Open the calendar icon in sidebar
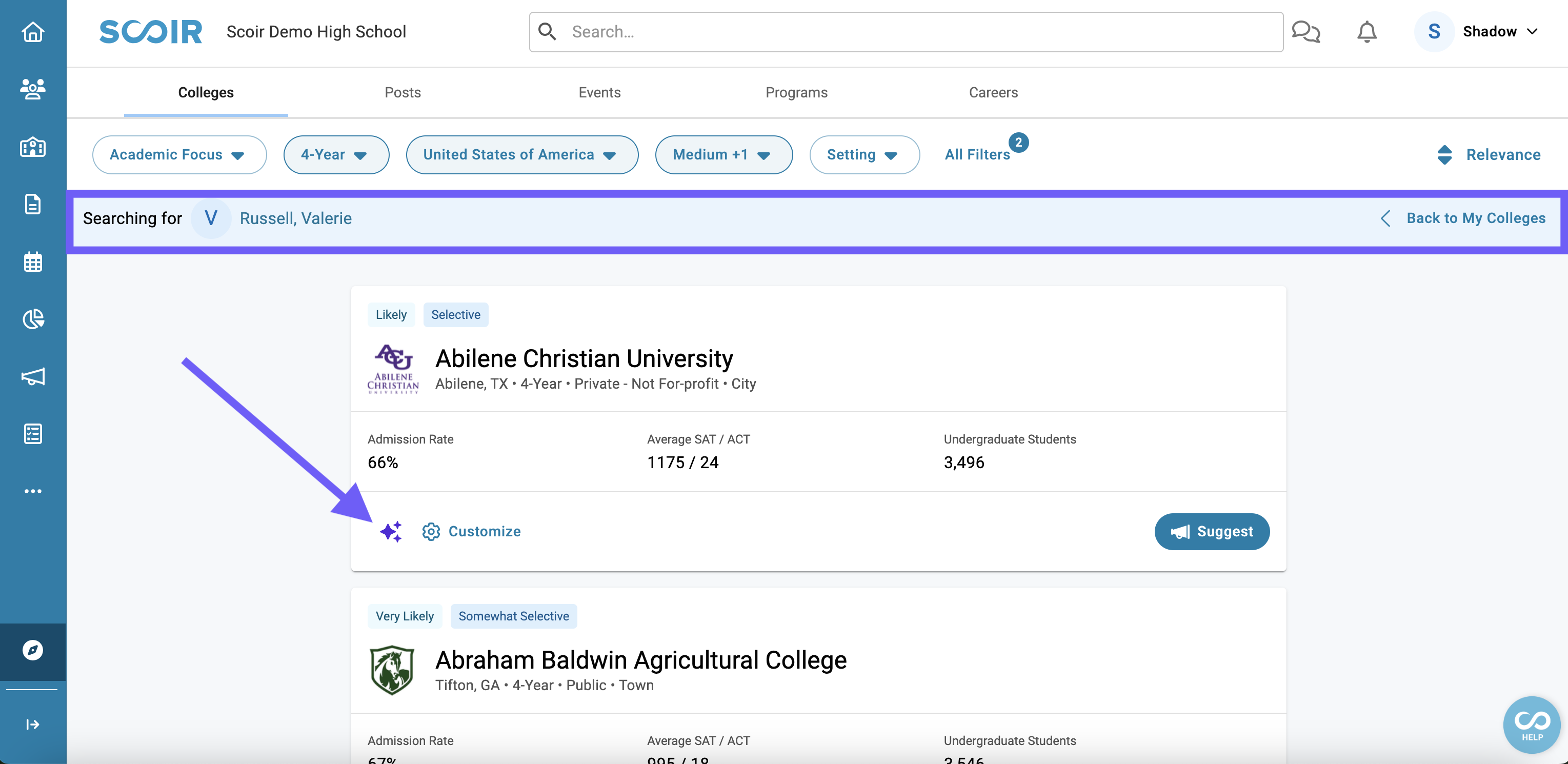This screenshot has height=764, width=1568. click(x=33, y=262)
